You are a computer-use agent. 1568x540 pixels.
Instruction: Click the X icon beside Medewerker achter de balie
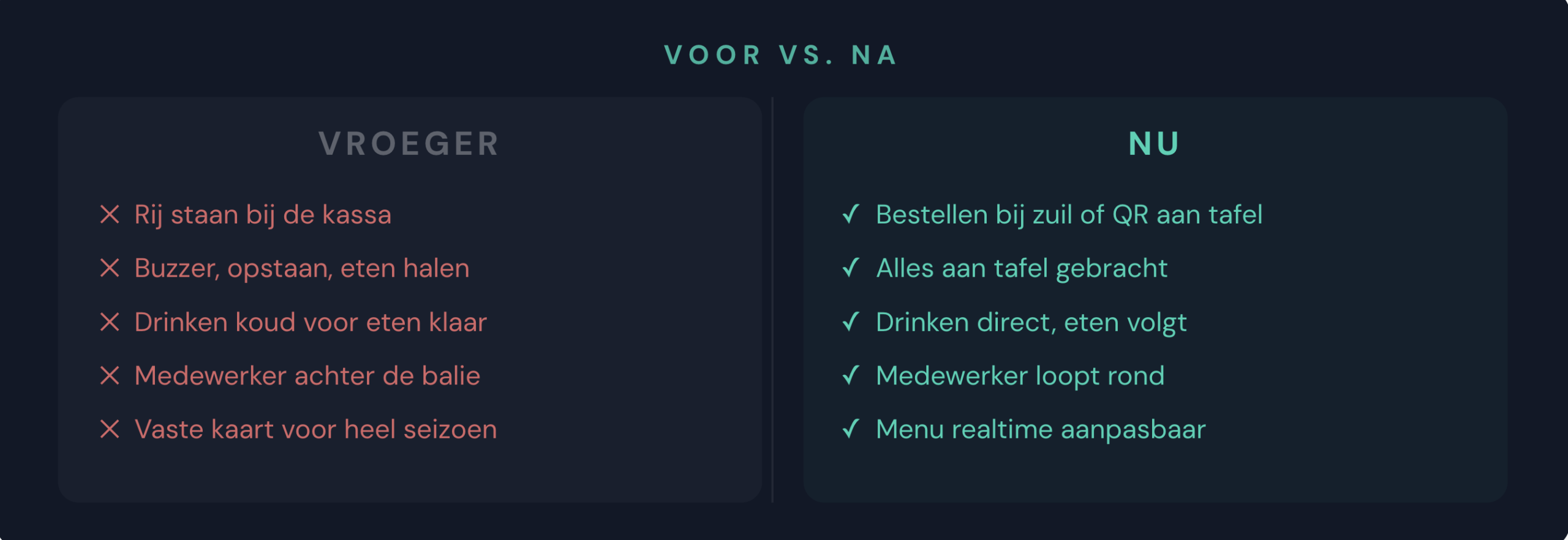coord(110,376)
